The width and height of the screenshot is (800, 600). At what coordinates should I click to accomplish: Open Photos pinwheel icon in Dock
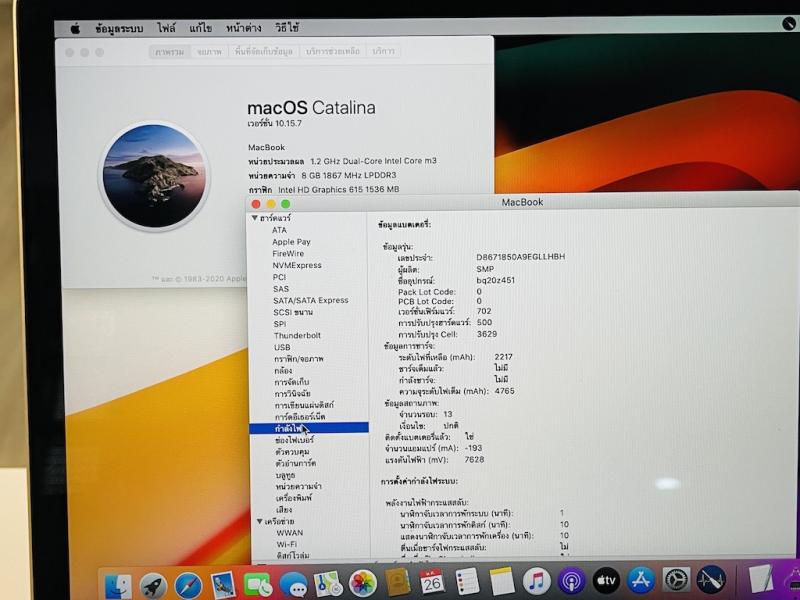(363, 584)
